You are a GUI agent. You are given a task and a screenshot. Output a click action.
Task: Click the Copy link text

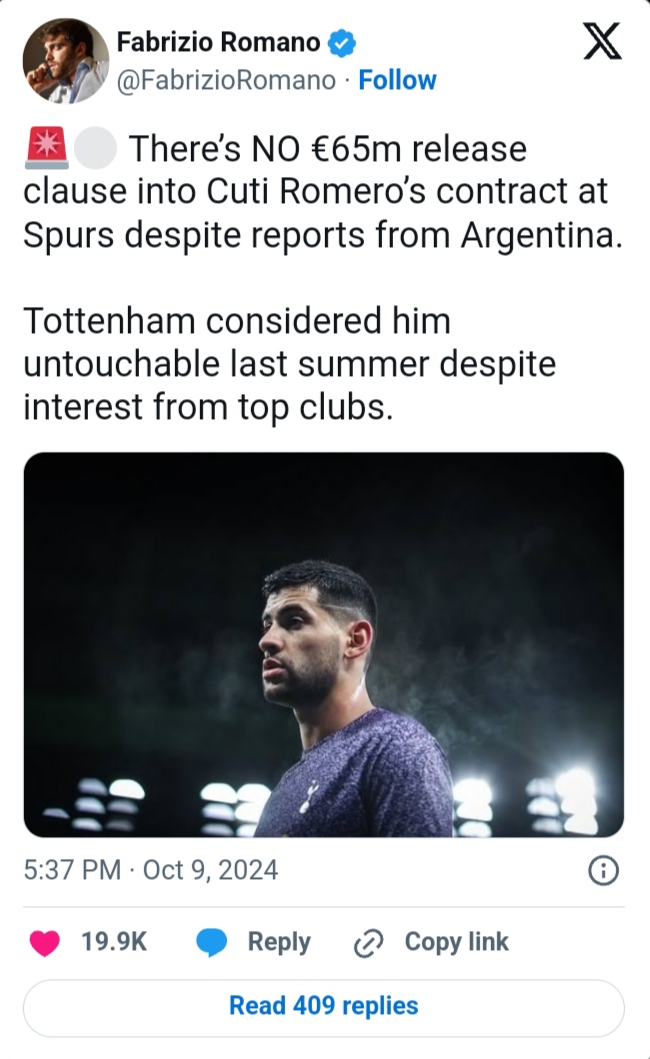[x=456, y=942]
